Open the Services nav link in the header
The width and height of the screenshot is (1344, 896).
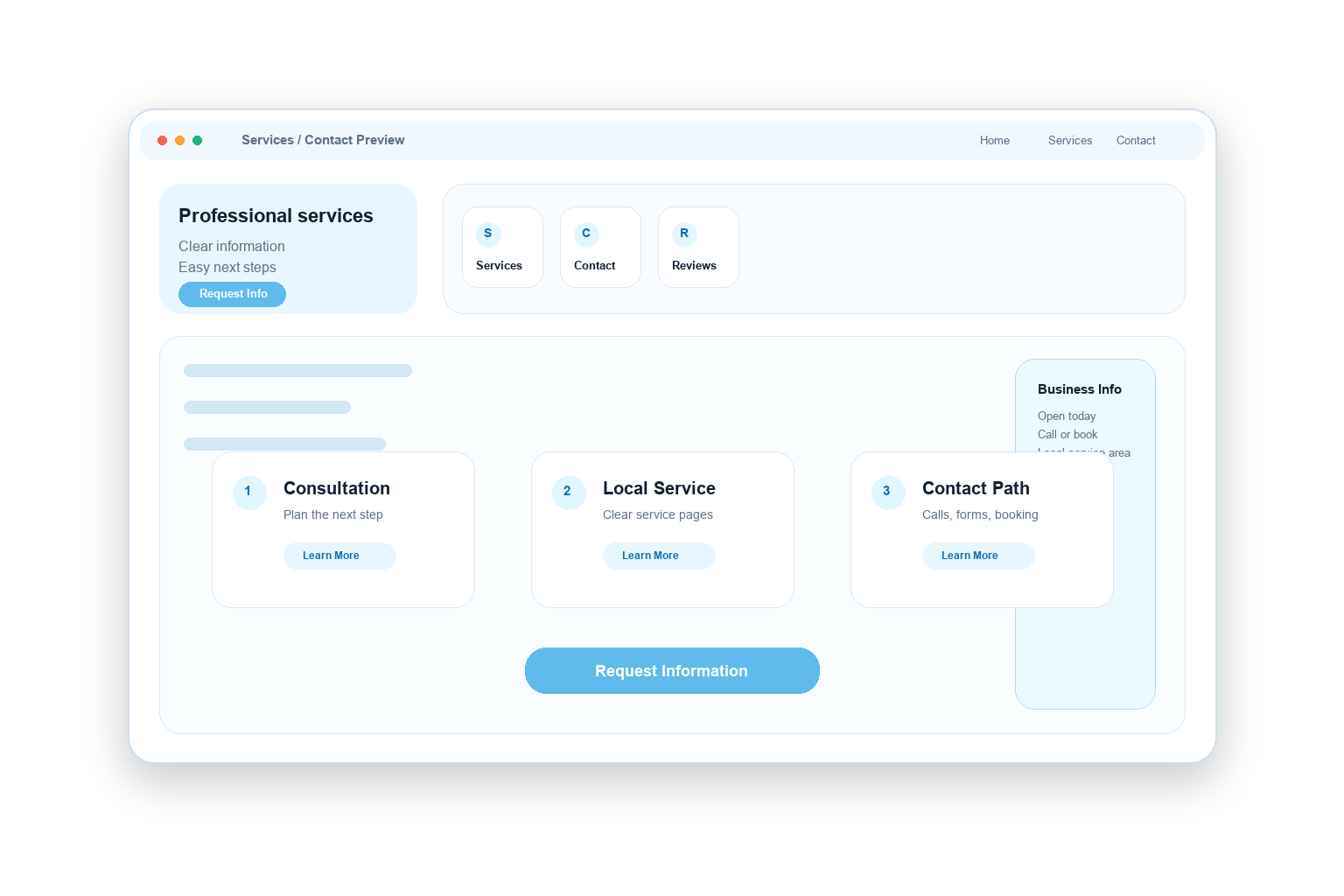coord(1070,141)
